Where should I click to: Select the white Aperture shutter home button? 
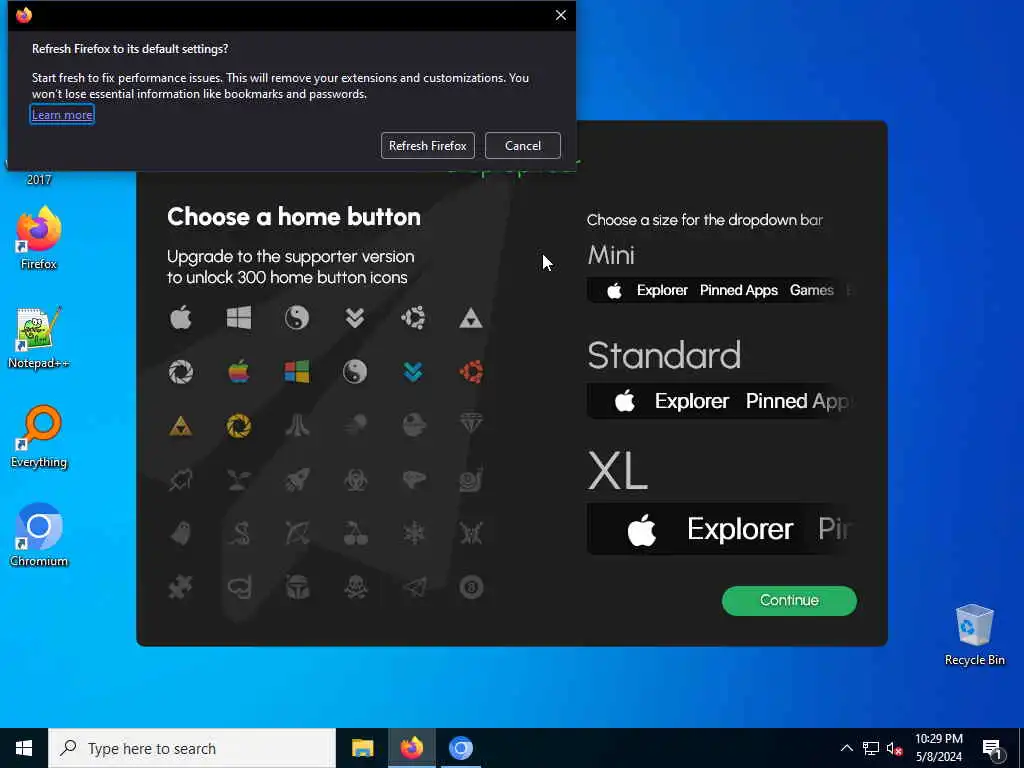(181, 372)
